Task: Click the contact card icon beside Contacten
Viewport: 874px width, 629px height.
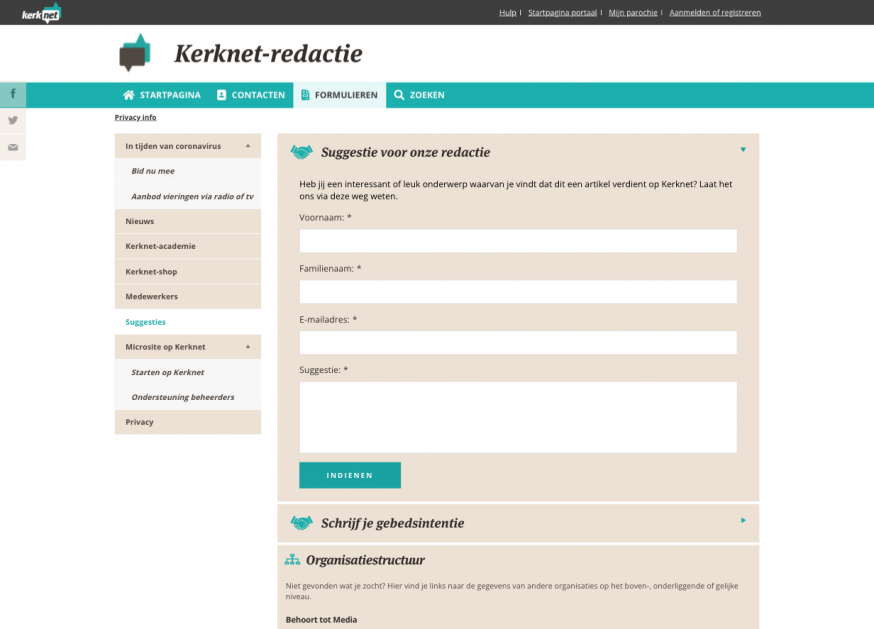Action: (x=221, y=95)
